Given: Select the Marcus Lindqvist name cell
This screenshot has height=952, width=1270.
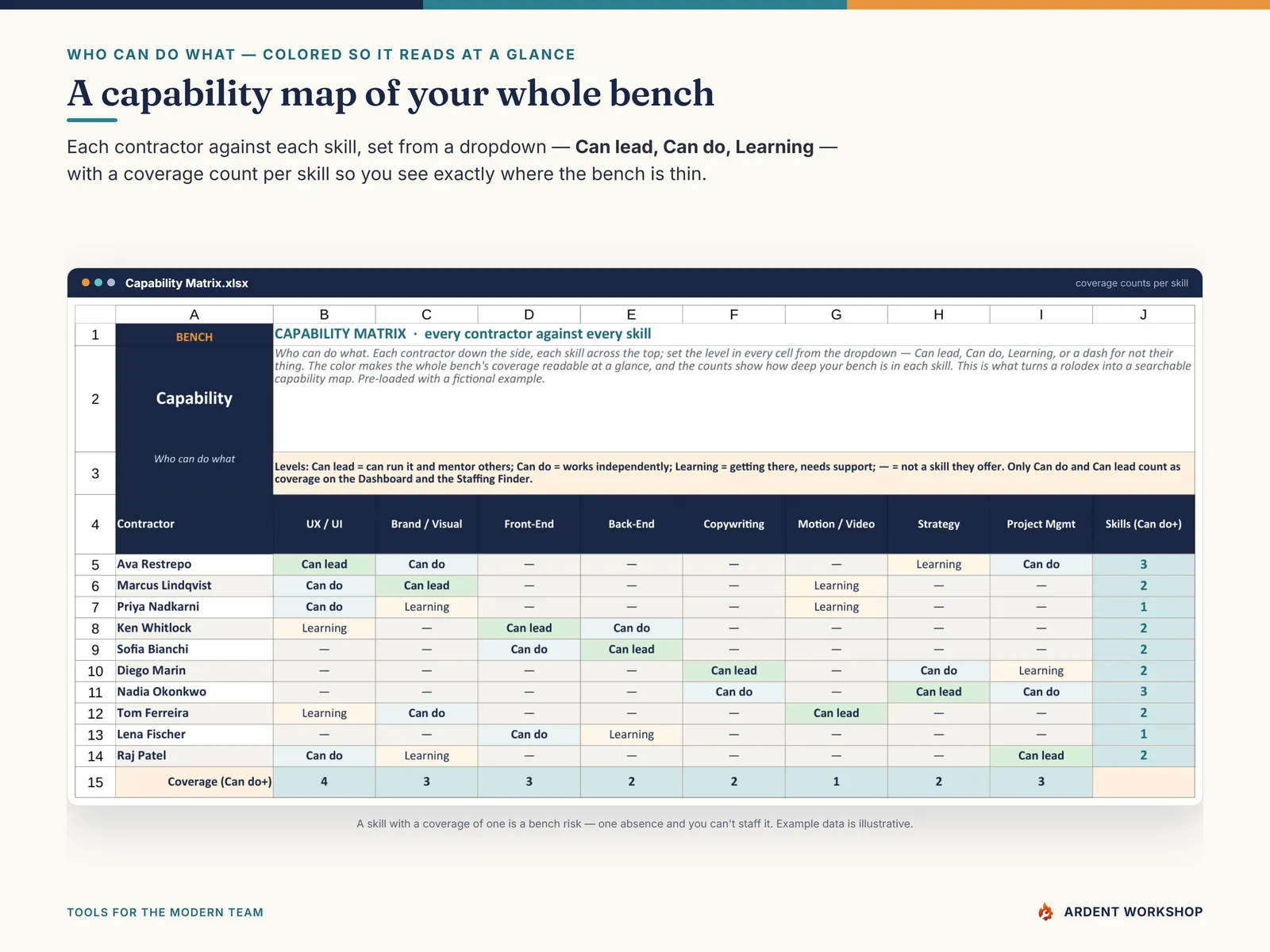Looking at the screenshot, I should [x=194, y=585].
